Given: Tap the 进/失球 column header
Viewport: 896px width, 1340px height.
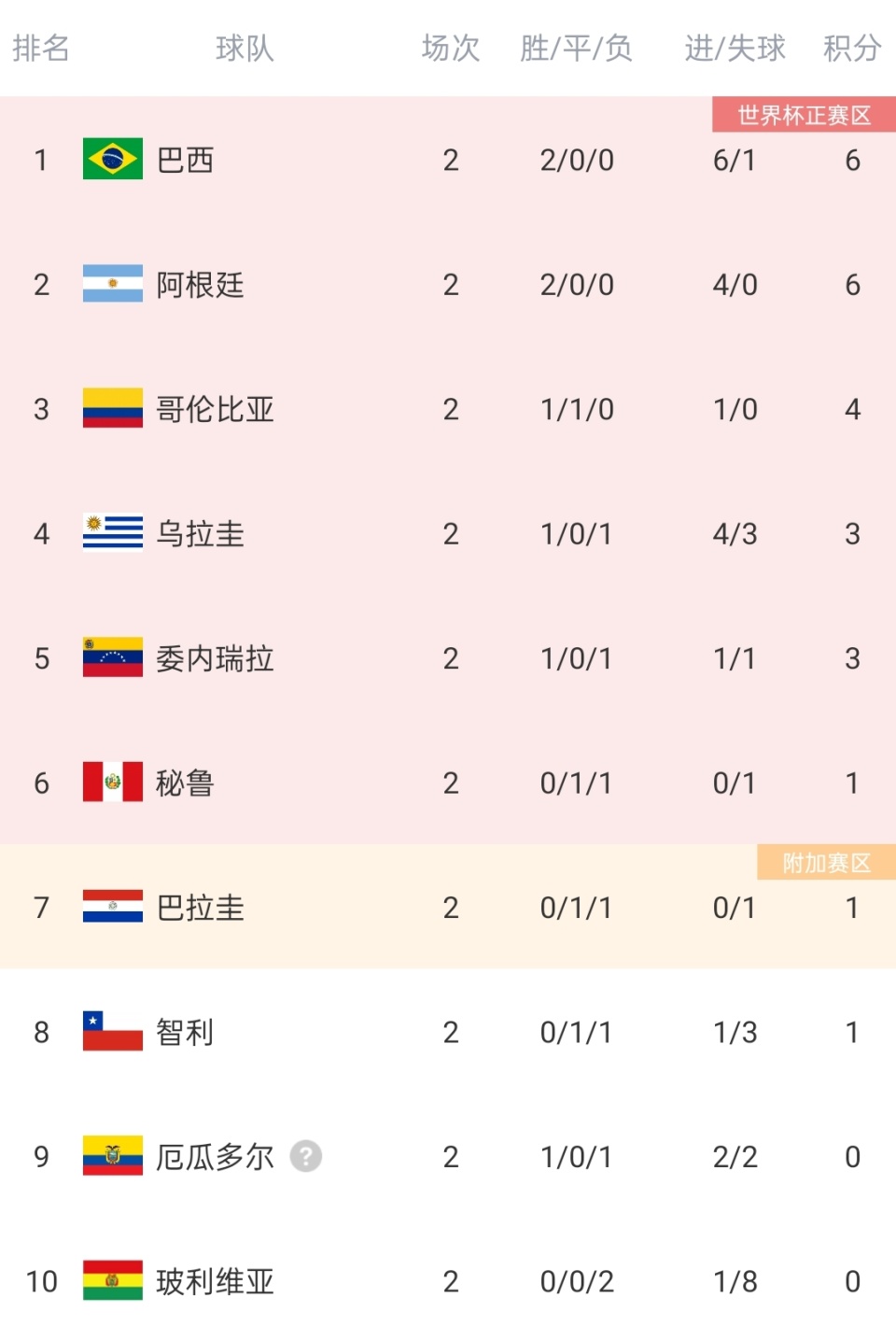Looking at the screenshot, I should 735,48.
